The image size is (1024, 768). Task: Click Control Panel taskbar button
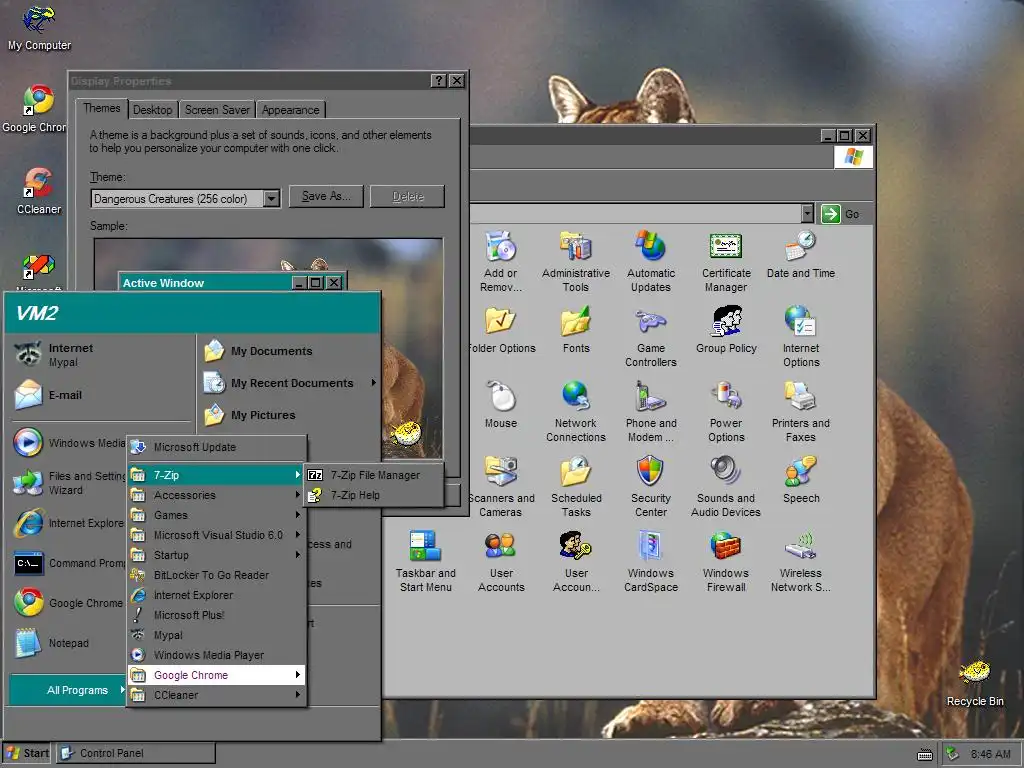coord(135,753)
